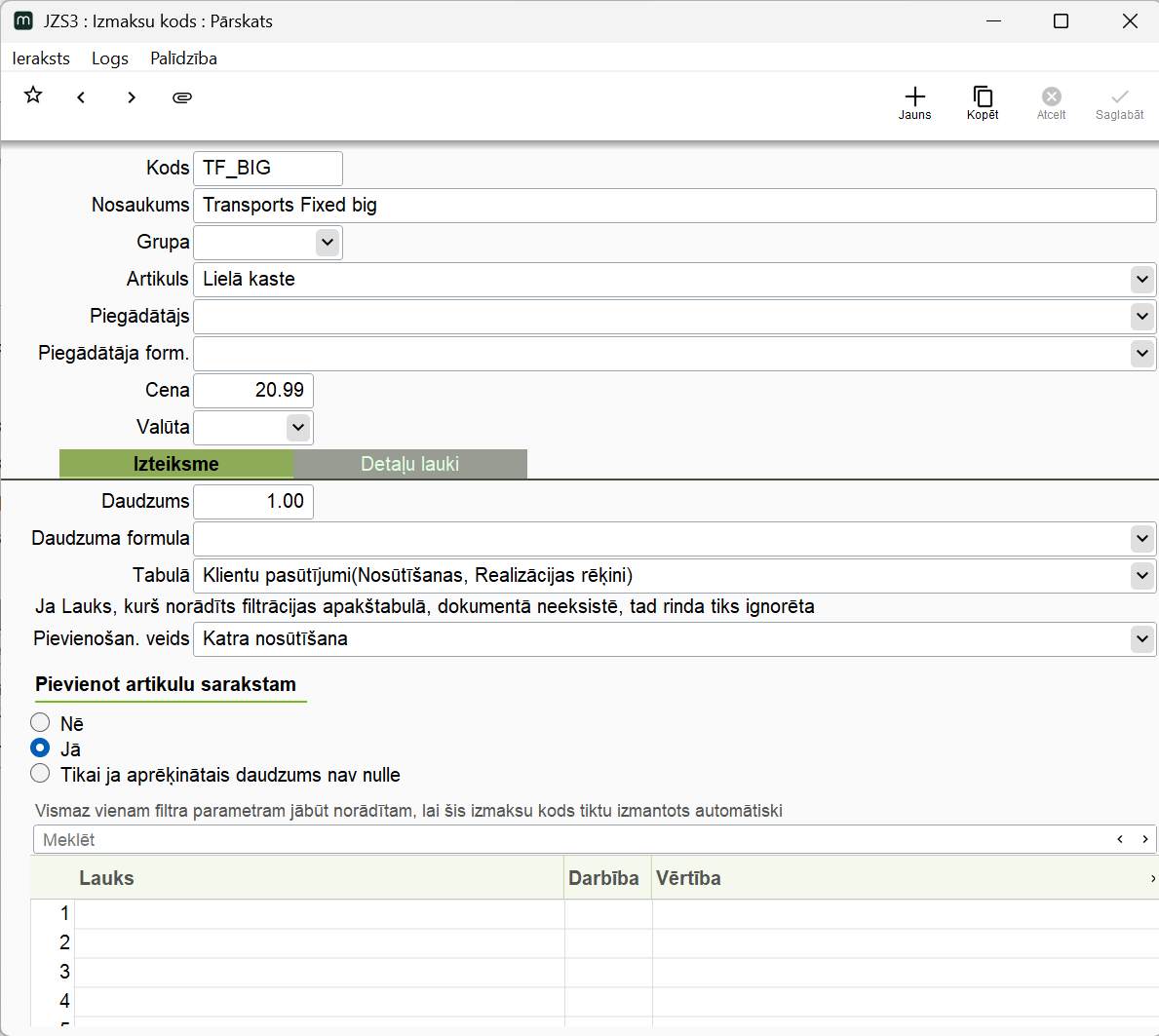Viewport: 1159px width, 1036px height.
Task: Create a new record with Jauns
Action: (x=914, y=102)
